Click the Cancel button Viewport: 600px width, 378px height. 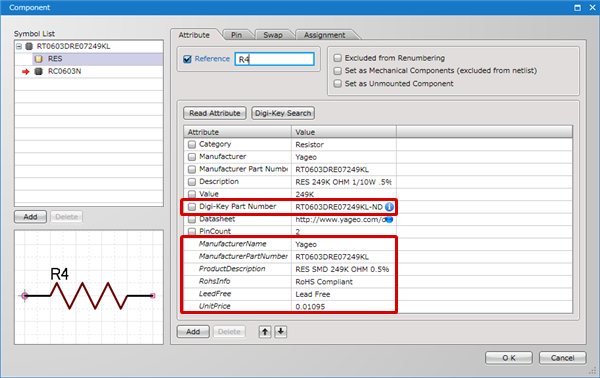(562, 358)
